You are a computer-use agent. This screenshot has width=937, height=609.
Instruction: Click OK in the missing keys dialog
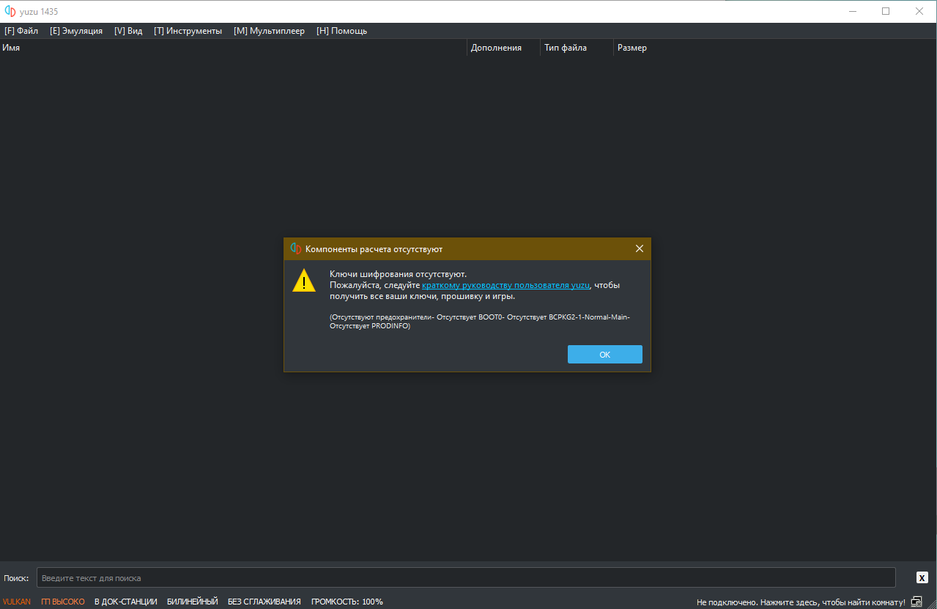pos(605,354)
